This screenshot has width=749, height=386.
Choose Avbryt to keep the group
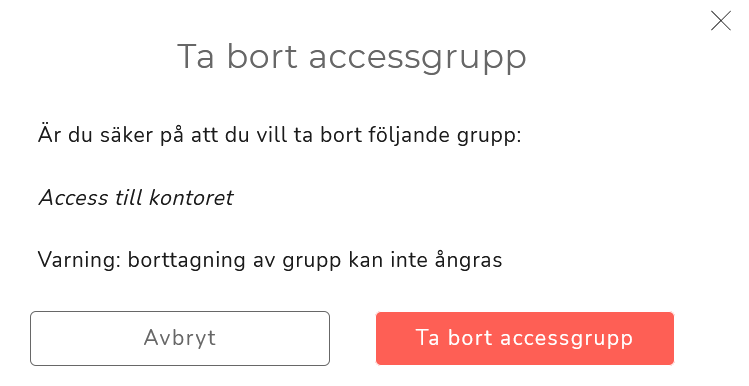[180, 338]
